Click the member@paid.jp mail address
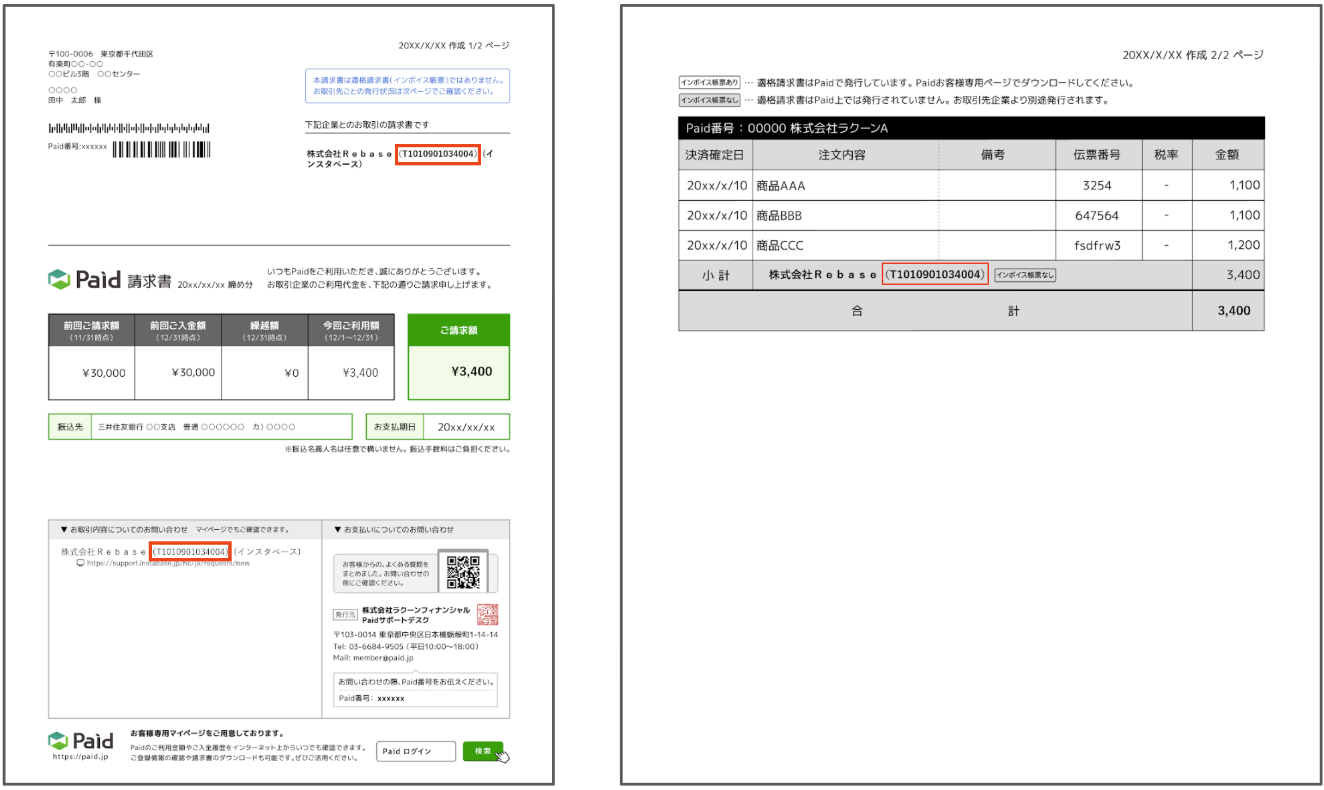 coord(374,657)
